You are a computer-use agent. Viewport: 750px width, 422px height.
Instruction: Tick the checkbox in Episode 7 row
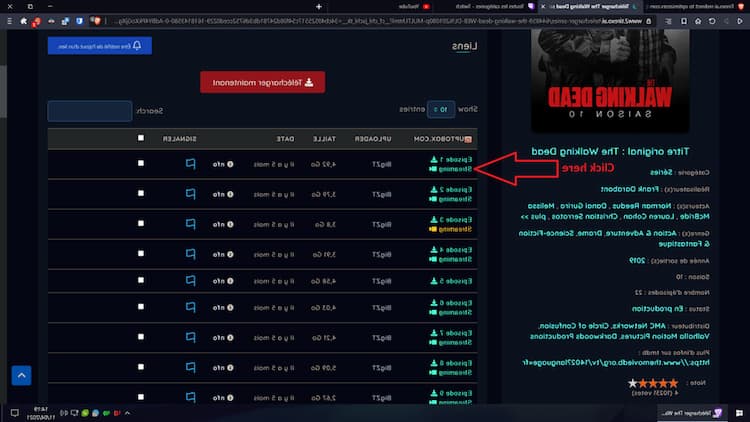click(141, 337)
